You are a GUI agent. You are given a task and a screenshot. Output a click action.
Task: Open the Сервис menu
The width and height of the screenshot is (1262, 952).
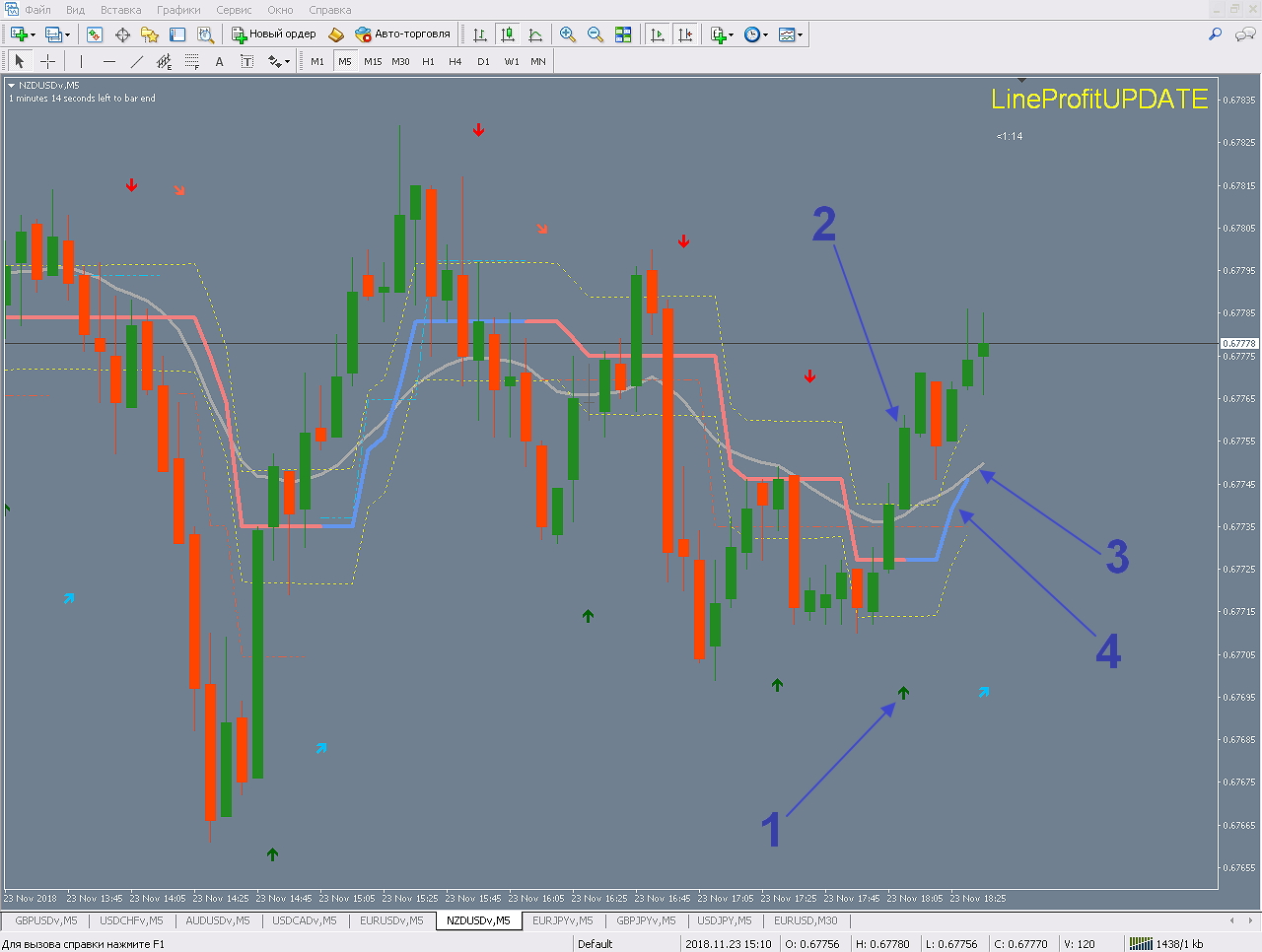click(234, 10)
